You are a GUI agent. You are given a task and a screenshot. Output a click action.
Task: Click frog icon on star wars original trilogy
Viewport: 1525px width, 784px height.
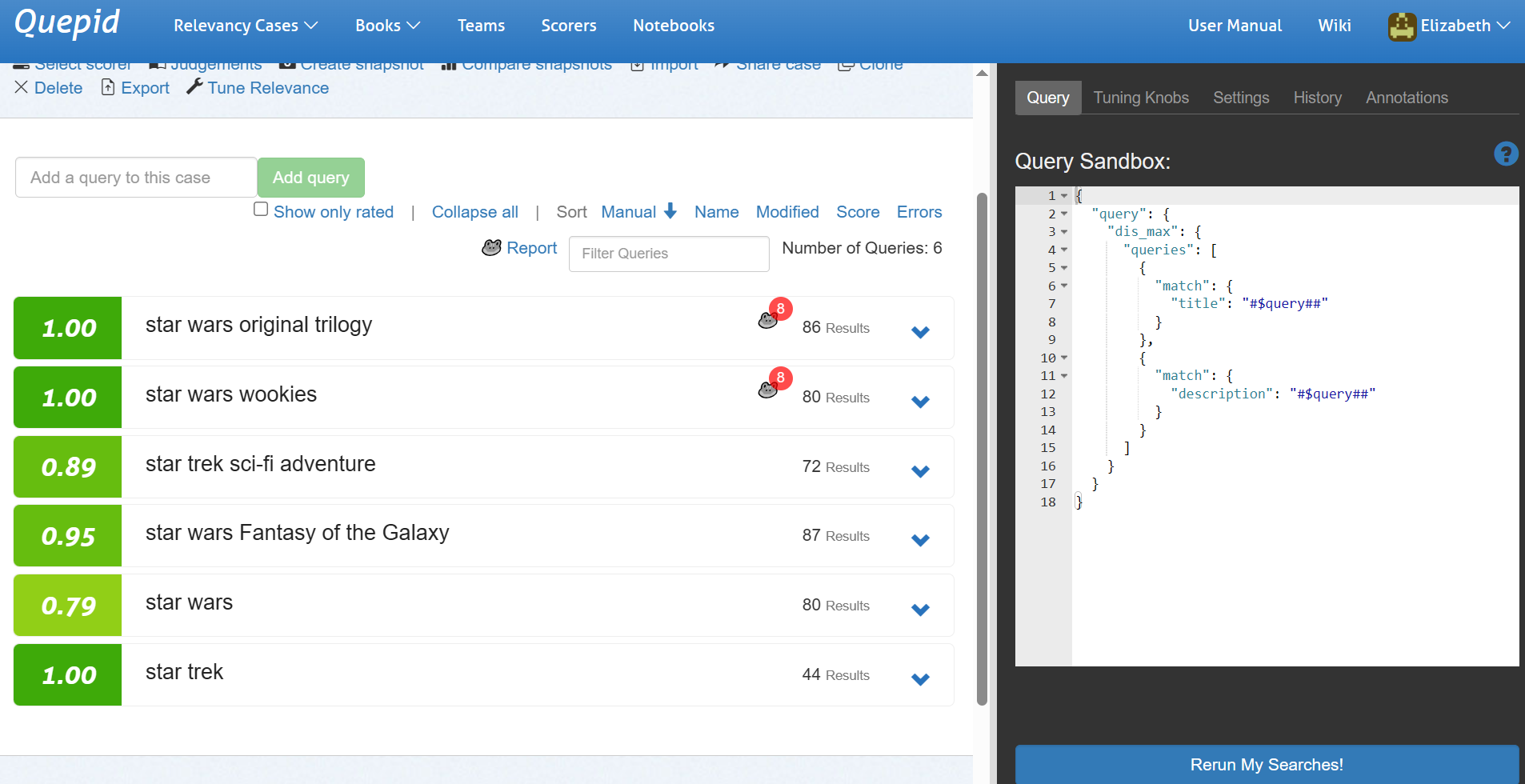(x=768, y=320)
